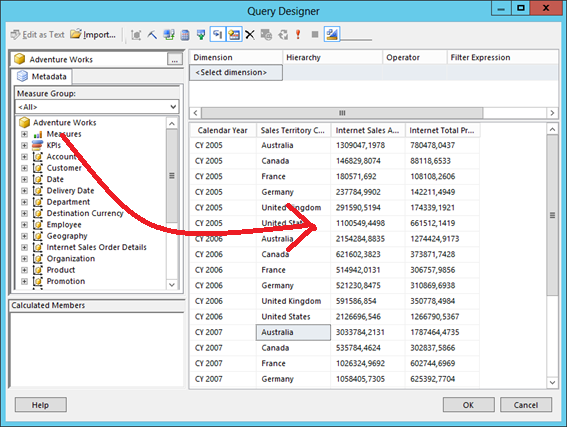Select the highlighted Australia cell for CY 2007
The image size is (567, 427).
coord(293,332)
